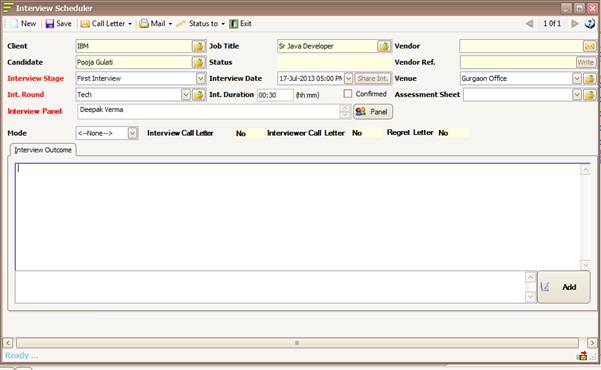Click the Venue field Gurgaon Office
This screenshot has width=601, height=370.
[516, 79]
